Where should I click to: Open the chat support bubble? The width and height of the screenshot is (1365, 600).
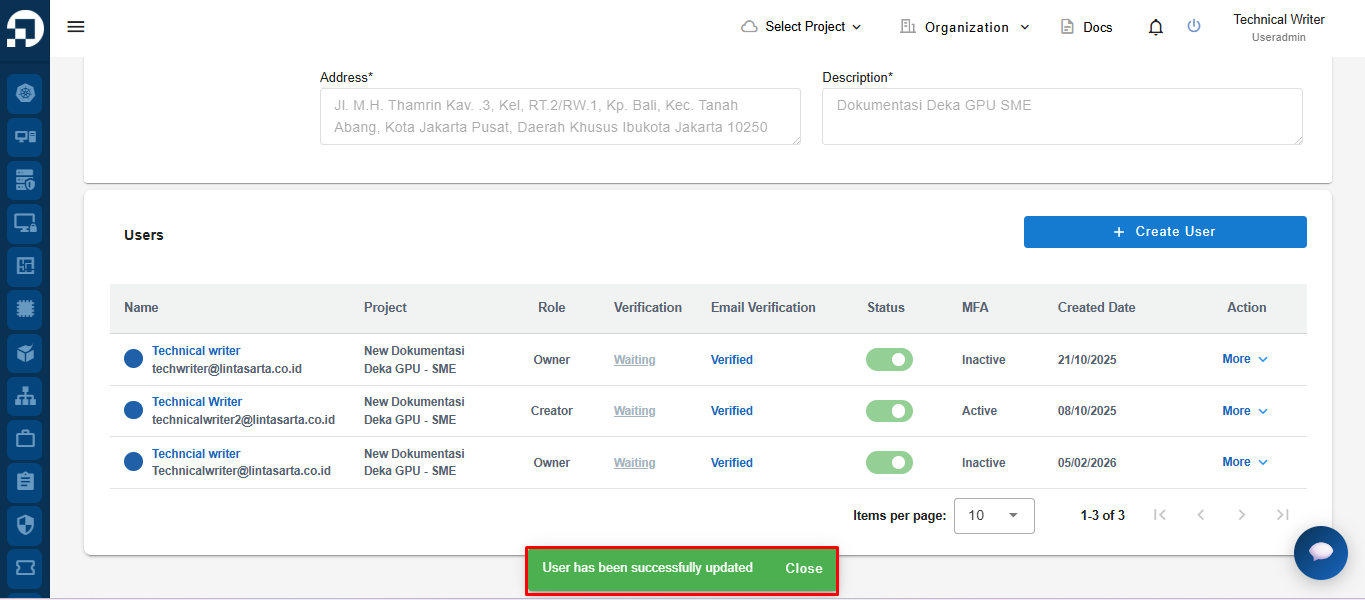(1320, 552)
